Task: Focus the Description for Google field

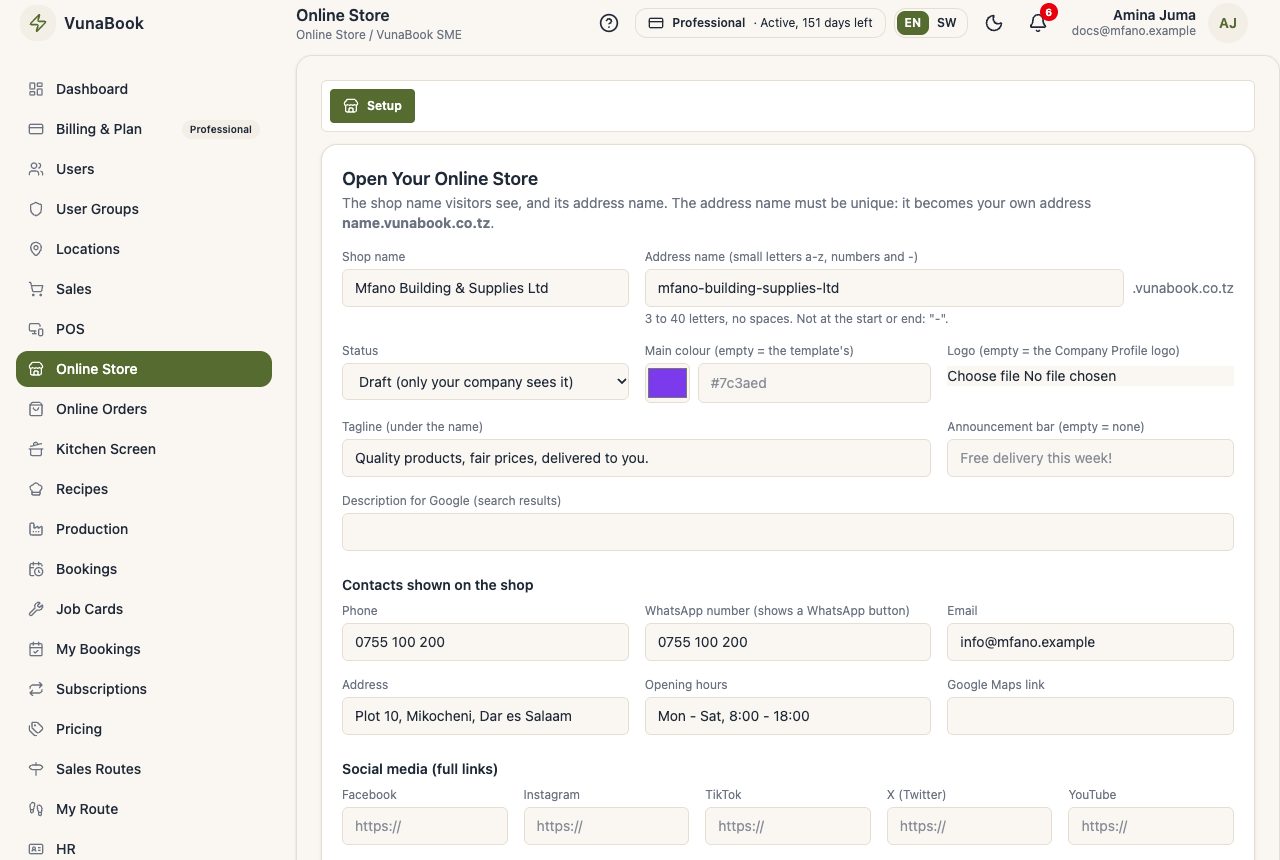Action: coord(788,532)
